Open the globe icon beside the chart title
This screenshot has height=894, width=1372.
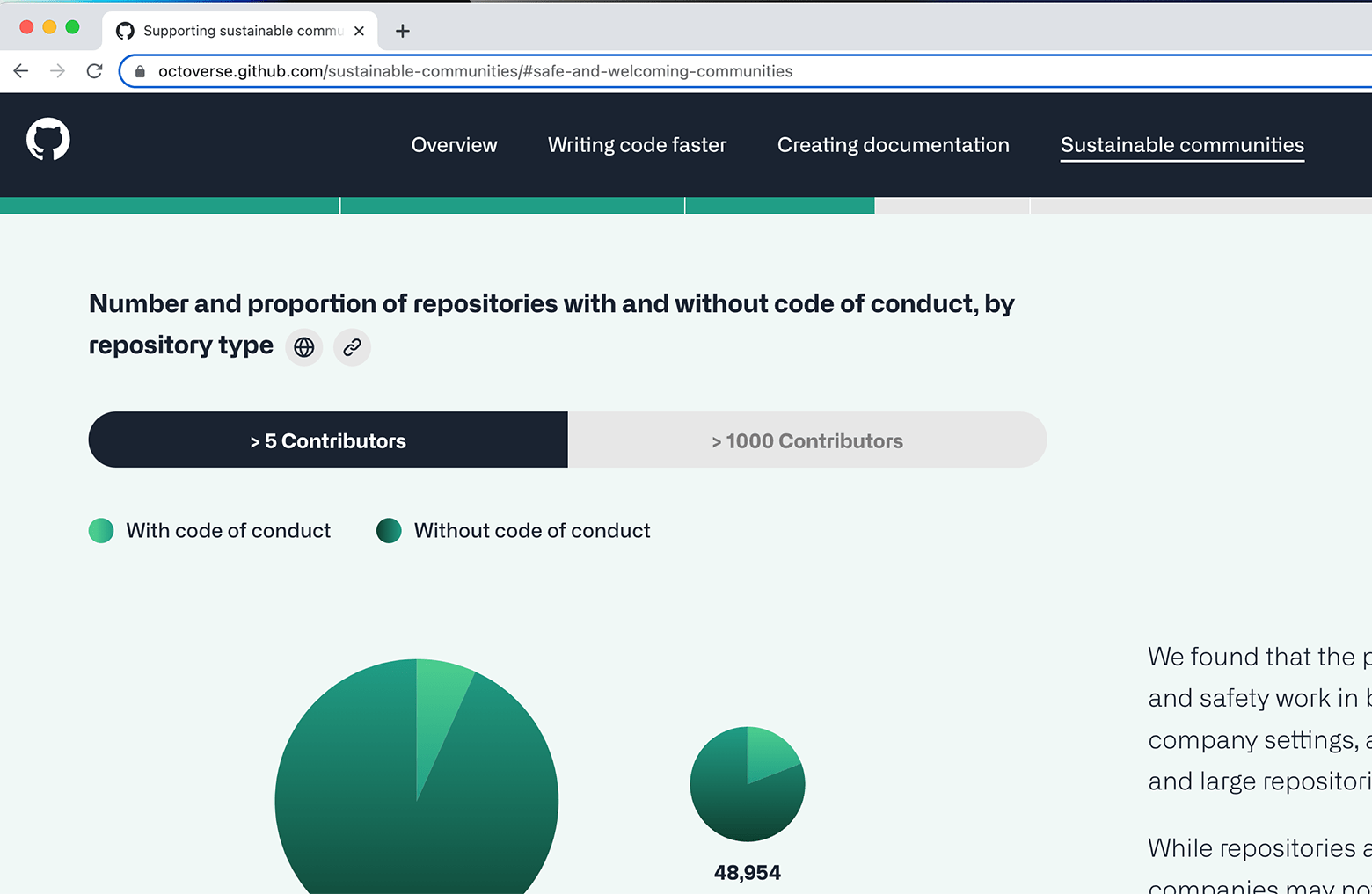[303, 346]
